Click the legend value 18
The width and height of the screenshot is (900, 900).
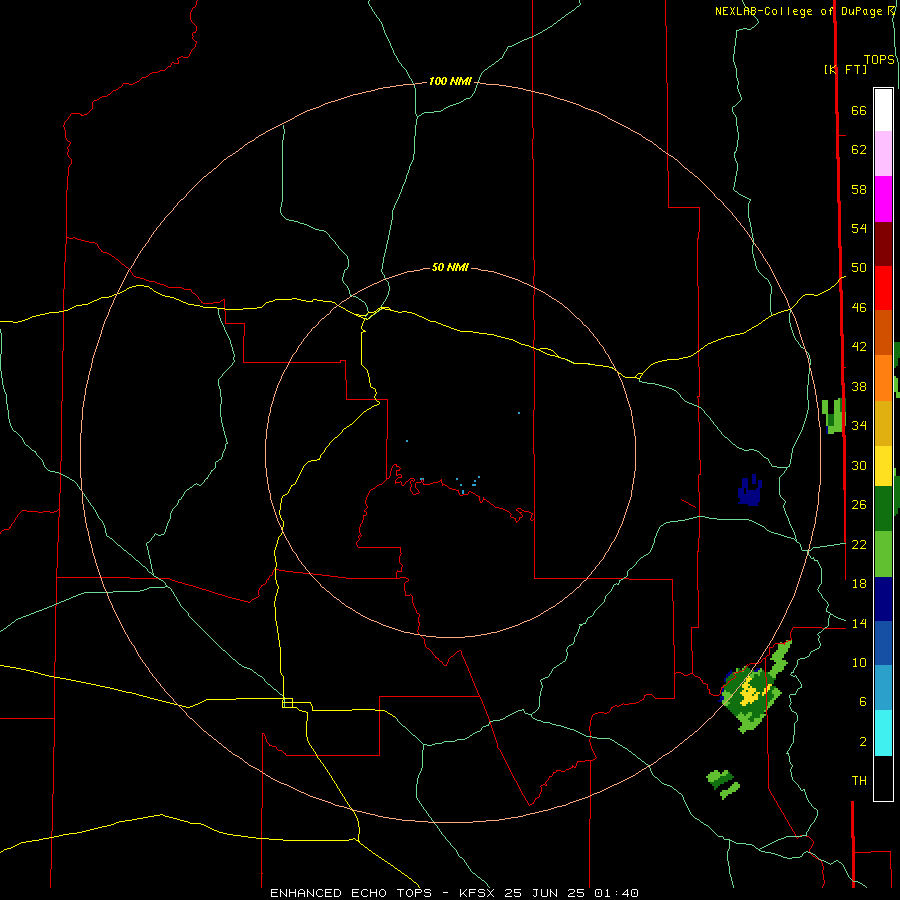(859, 584)
